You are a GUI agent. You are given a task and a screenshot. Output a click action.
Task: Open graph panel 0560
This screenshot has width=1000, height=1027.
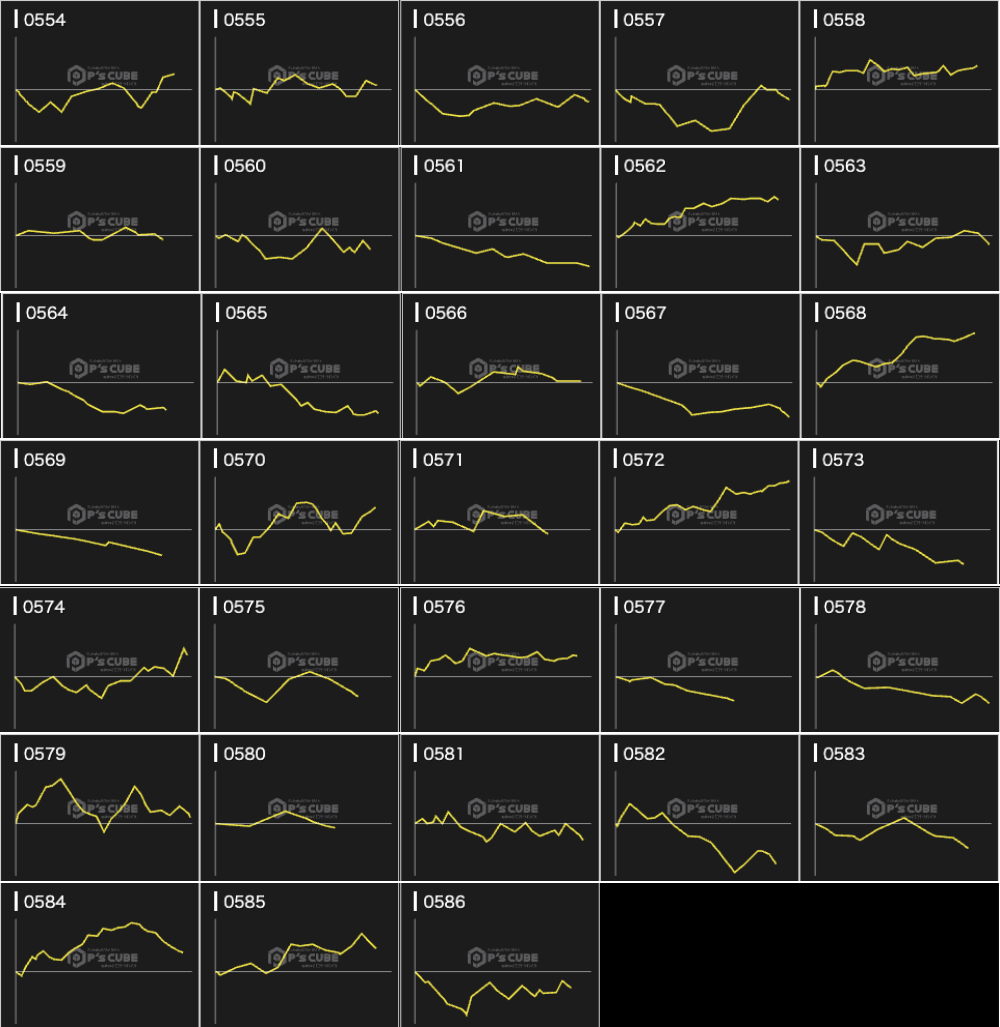300,220
